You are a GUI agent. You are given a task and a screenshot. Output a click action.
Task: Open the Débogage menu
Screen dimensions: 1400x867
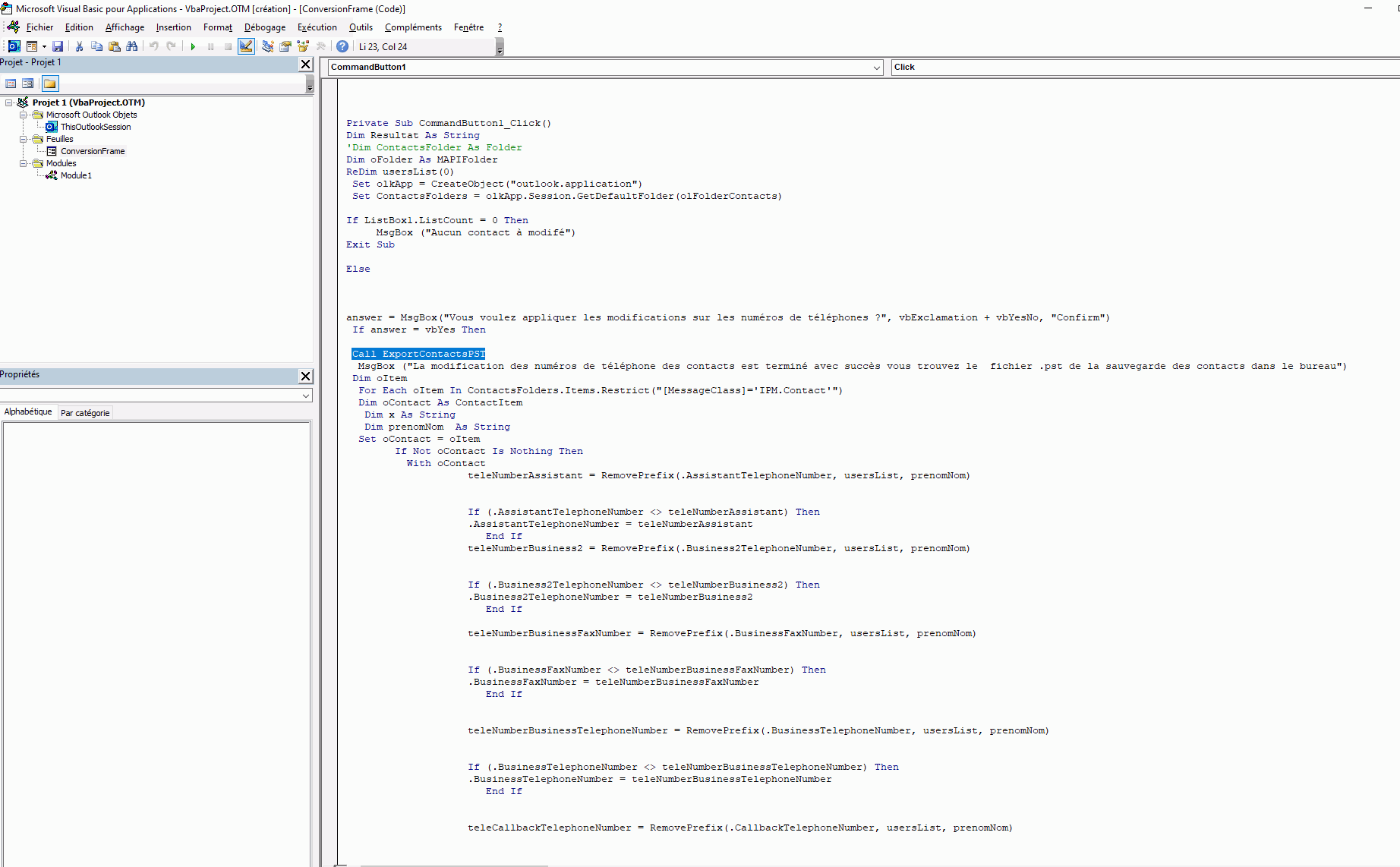pyautogui.click(x=264, y=27)
